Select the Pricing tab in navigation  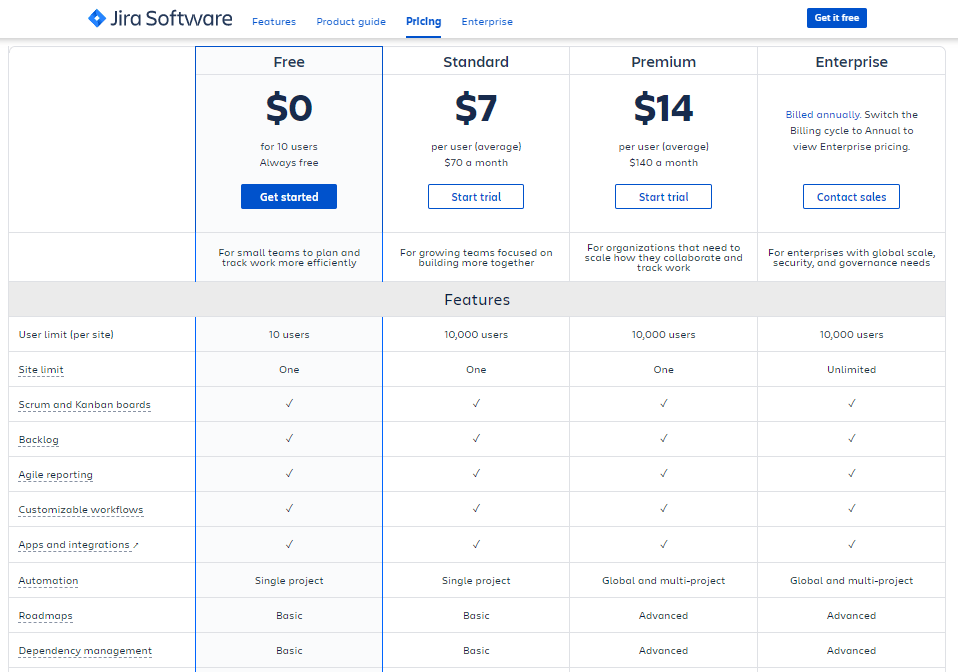pyautogui.click(x=423, y=21)
